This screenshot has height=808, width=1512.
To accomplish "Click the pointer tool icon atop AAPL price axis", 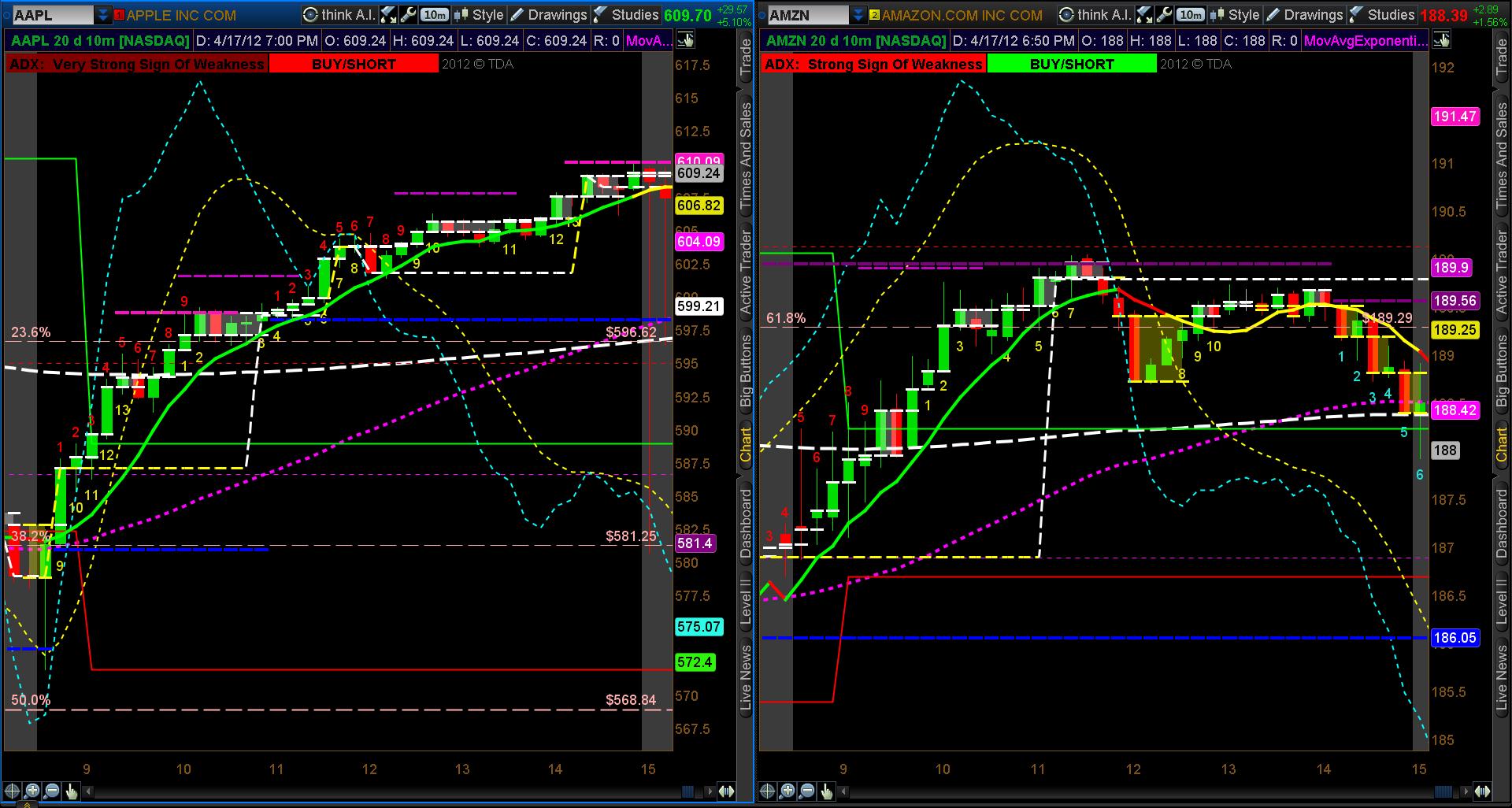I will coord(685,40).
